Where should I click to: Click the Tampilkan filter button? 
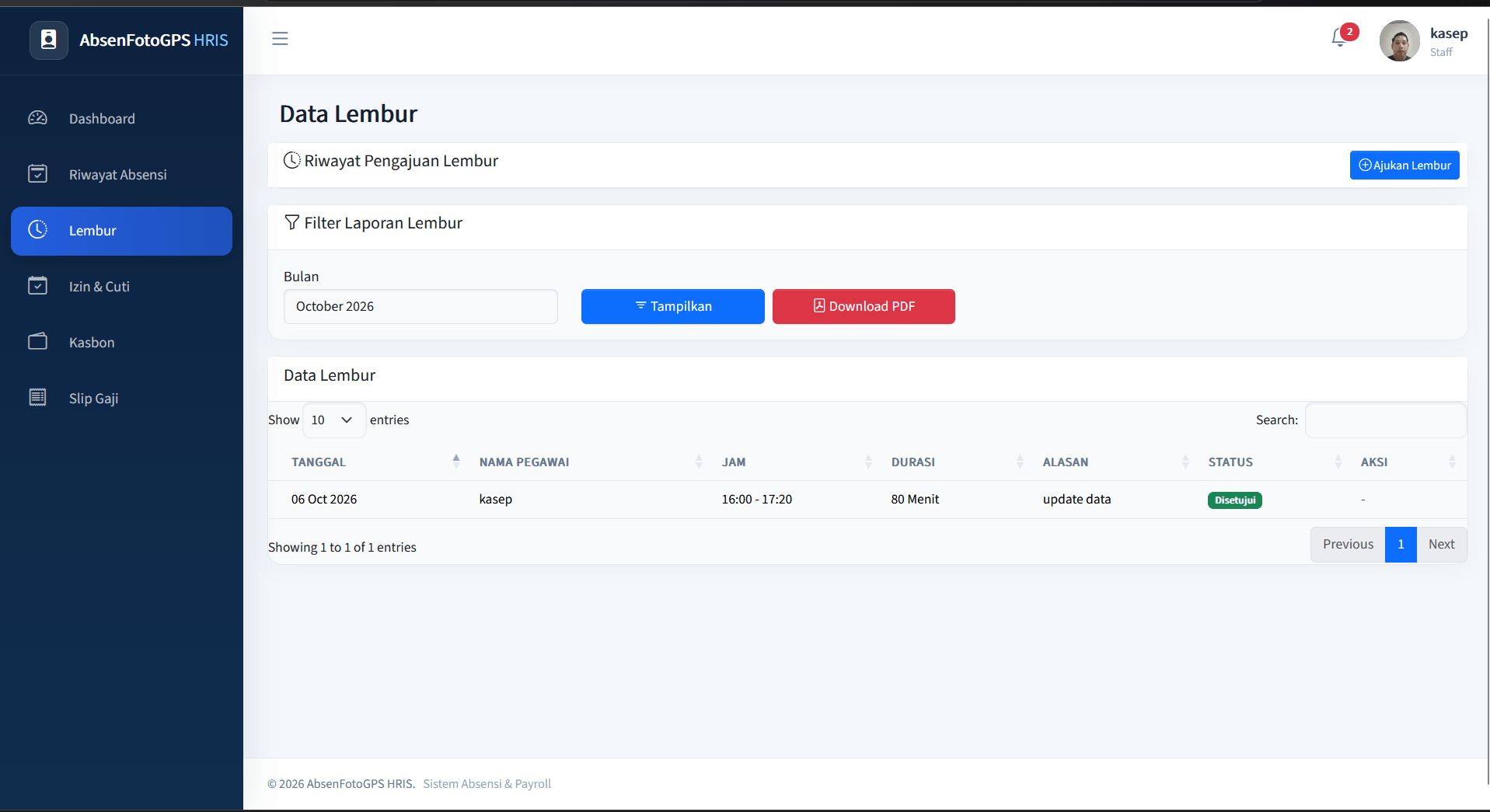pos(673,306)
